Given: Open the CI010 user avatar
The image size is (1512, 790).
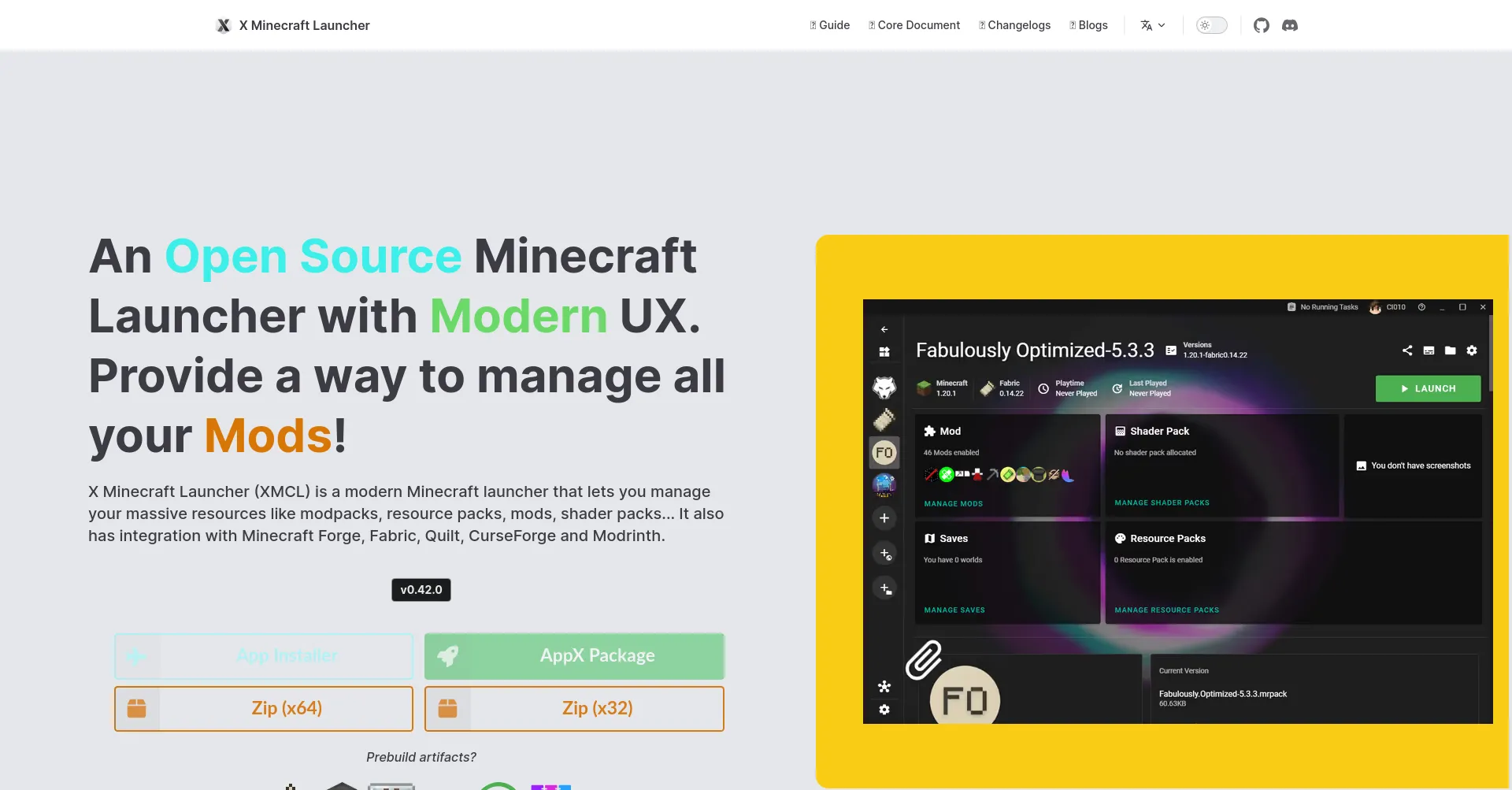Looking at the screenshot, I should tap(1375, 307).
